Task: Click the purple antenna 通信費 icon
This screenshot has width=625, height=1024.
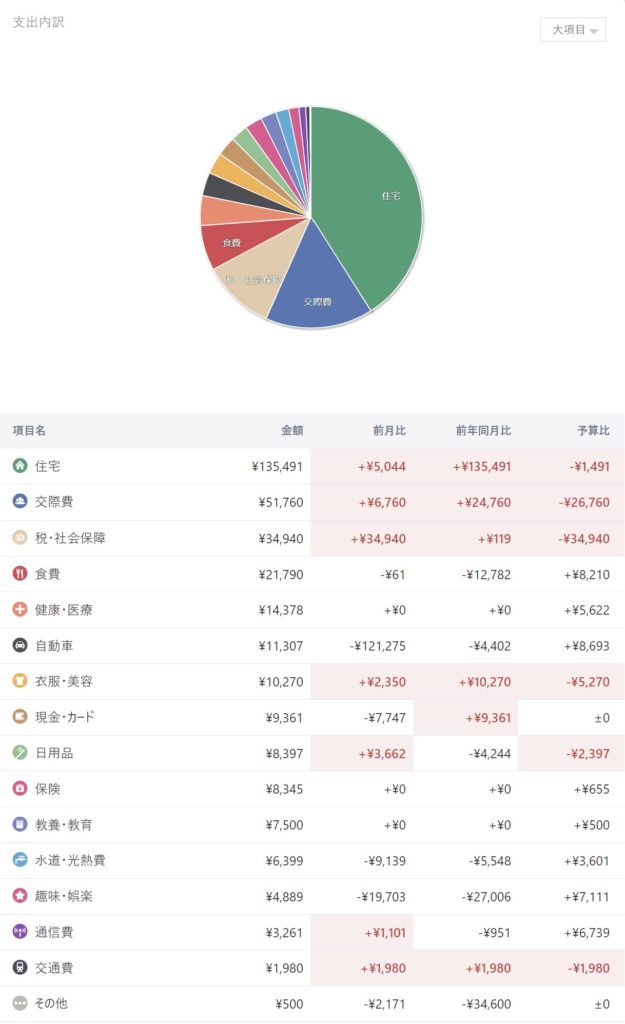Action: coord(20,932)
